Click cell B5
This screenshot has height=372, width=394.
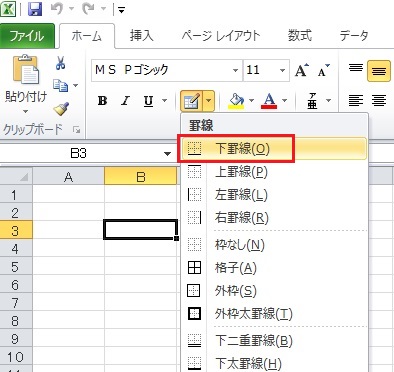(x=140, y=266)
